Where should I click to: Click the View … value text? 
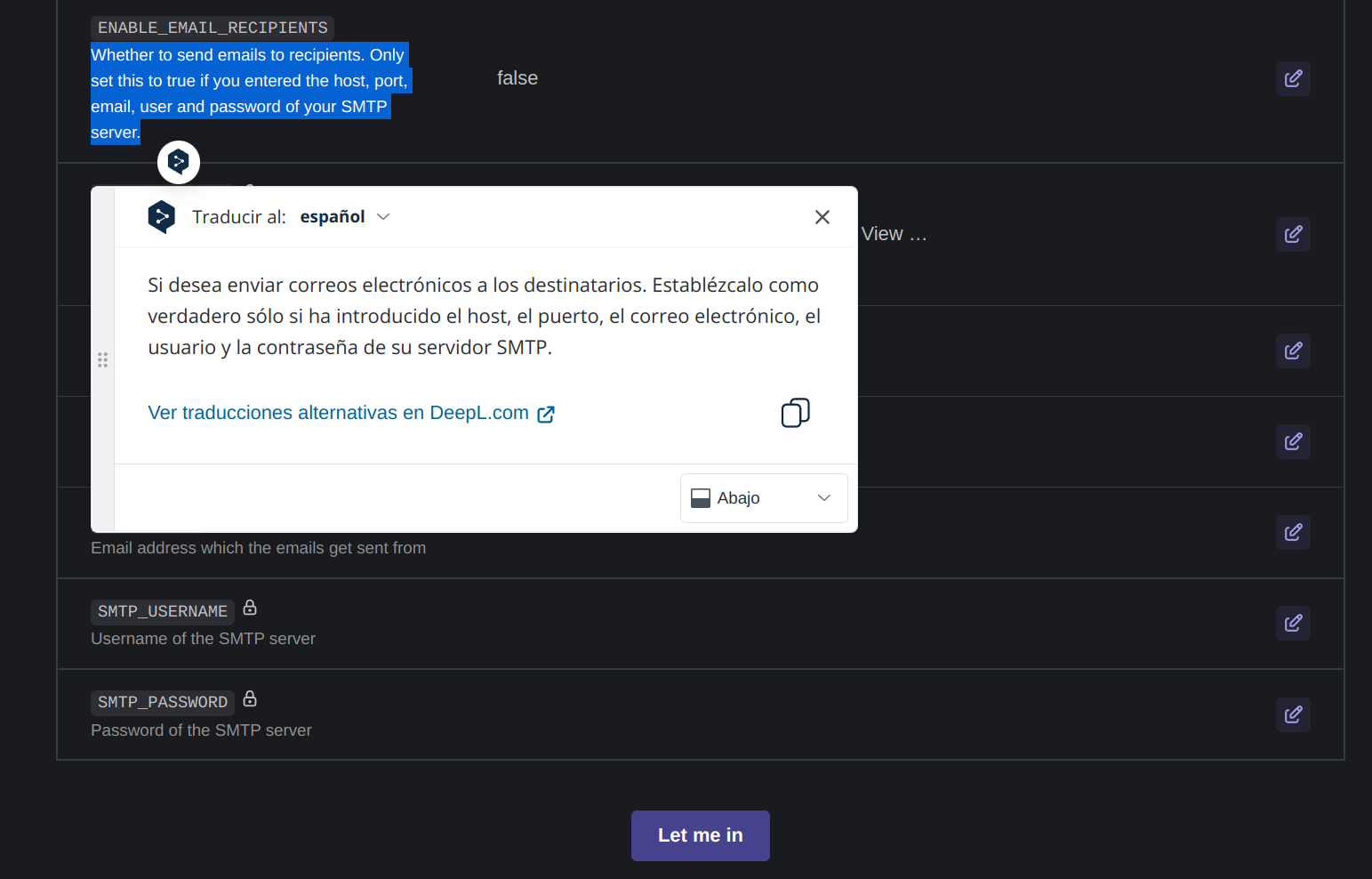click(x=894, y=234)
